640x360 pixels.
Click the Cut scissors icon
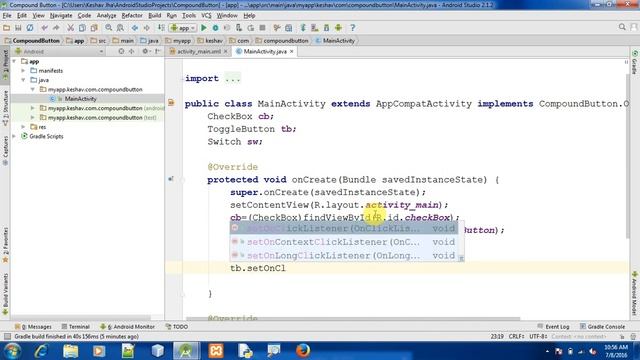click(x=71, y=28)
